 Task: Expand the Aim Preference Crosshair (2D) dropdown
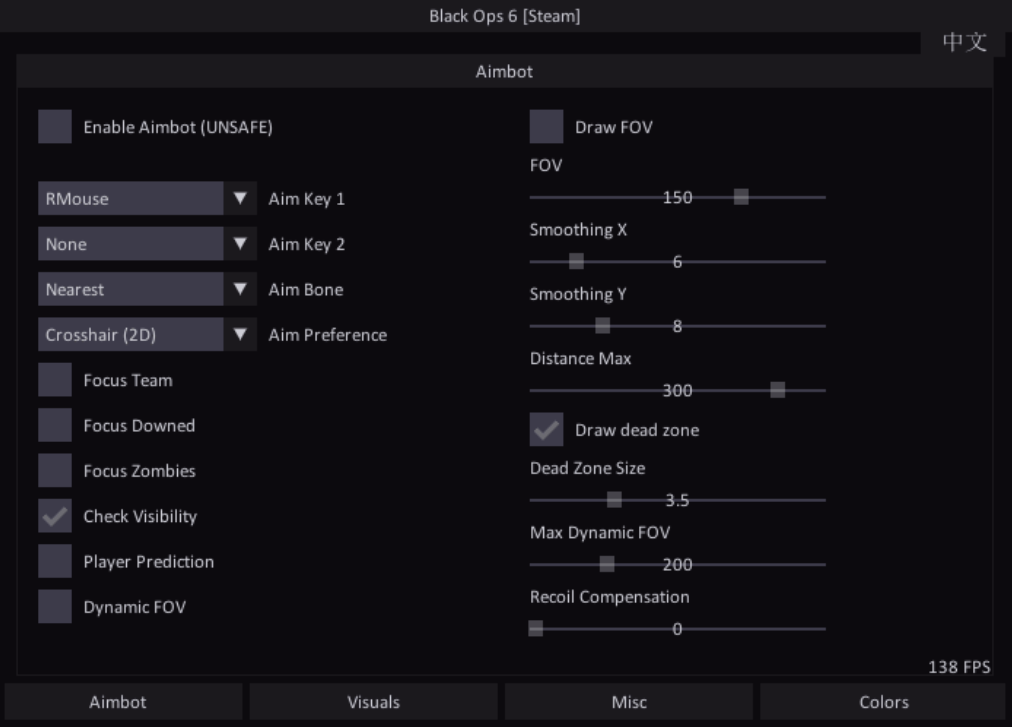(x=147, y=335)
